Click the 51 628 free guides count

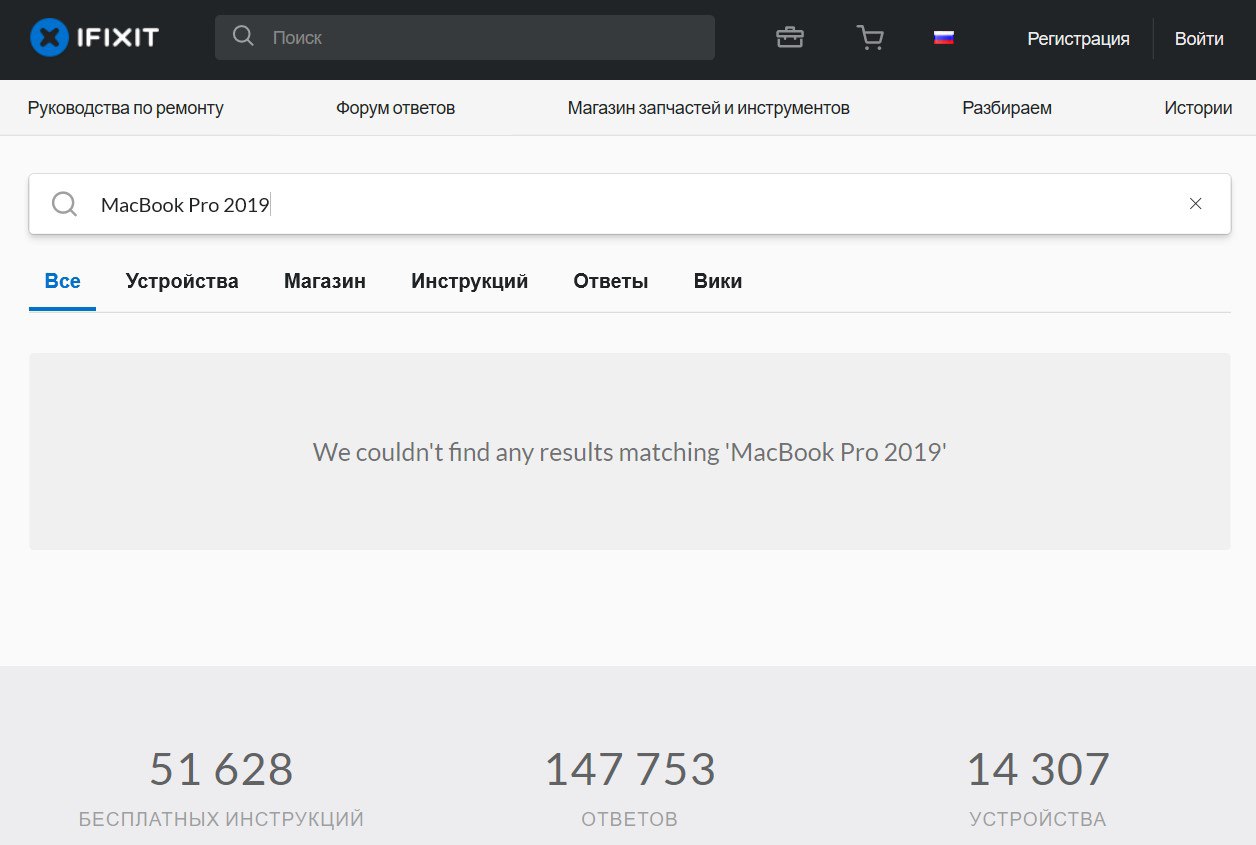[x=221, y=769]
